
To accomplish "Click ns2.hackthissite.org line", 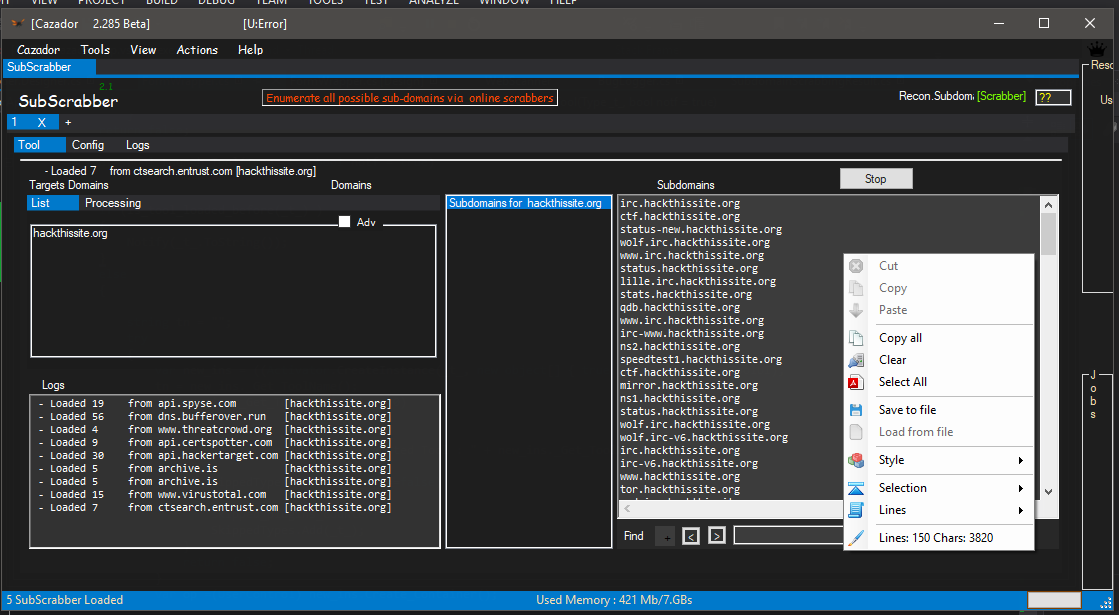I will coord(680,347).
